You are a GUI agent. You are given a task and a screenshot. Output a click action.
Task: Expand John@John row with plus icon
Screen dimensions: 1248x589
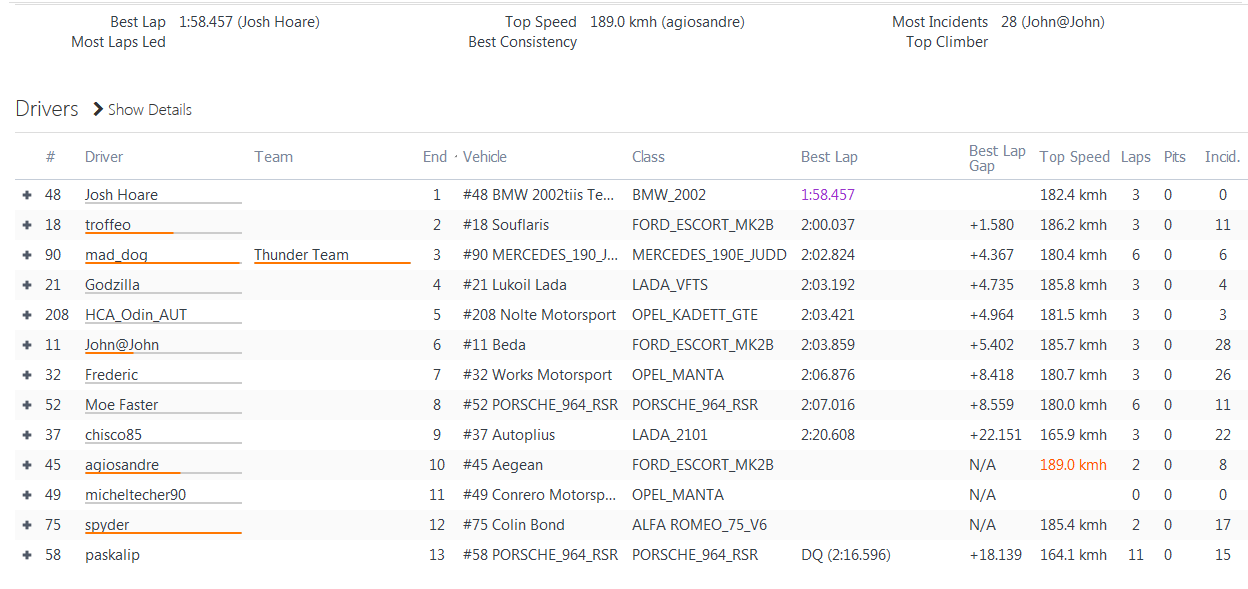click(27, 345)
